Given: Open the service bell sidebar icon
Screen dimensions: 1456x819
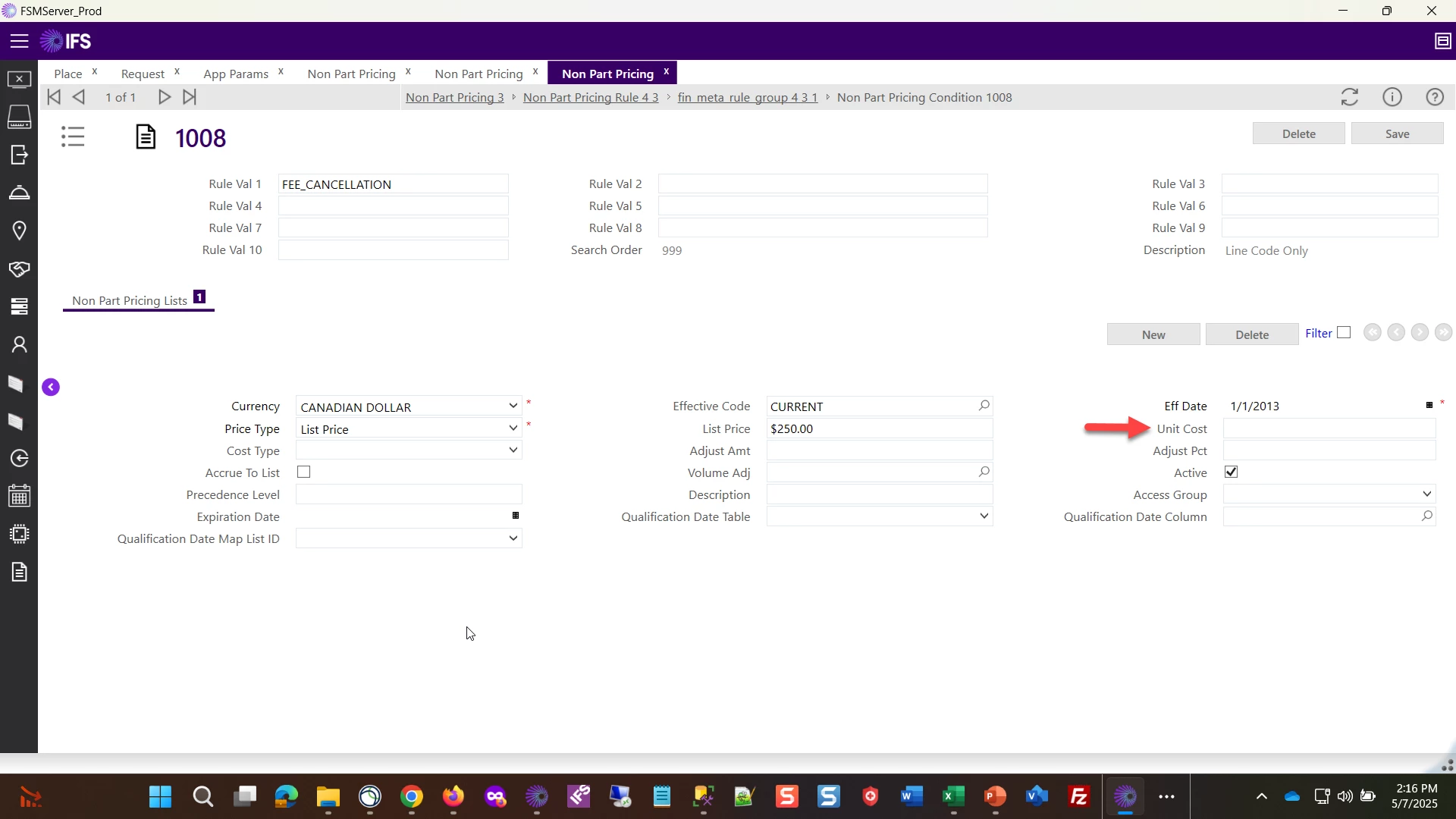Looking at the screenshot, I should click(19, 193).
